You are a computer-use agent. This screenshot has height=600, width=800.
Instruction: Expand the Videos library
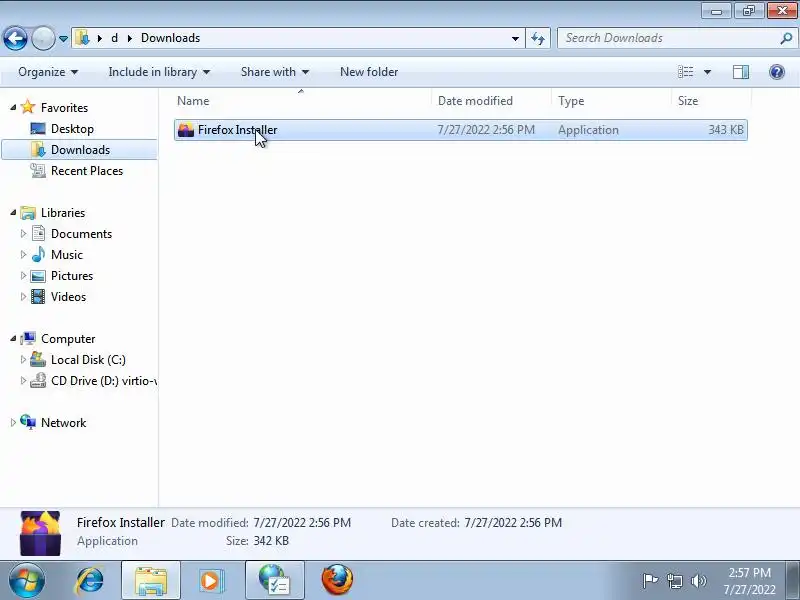coord(23,296)
